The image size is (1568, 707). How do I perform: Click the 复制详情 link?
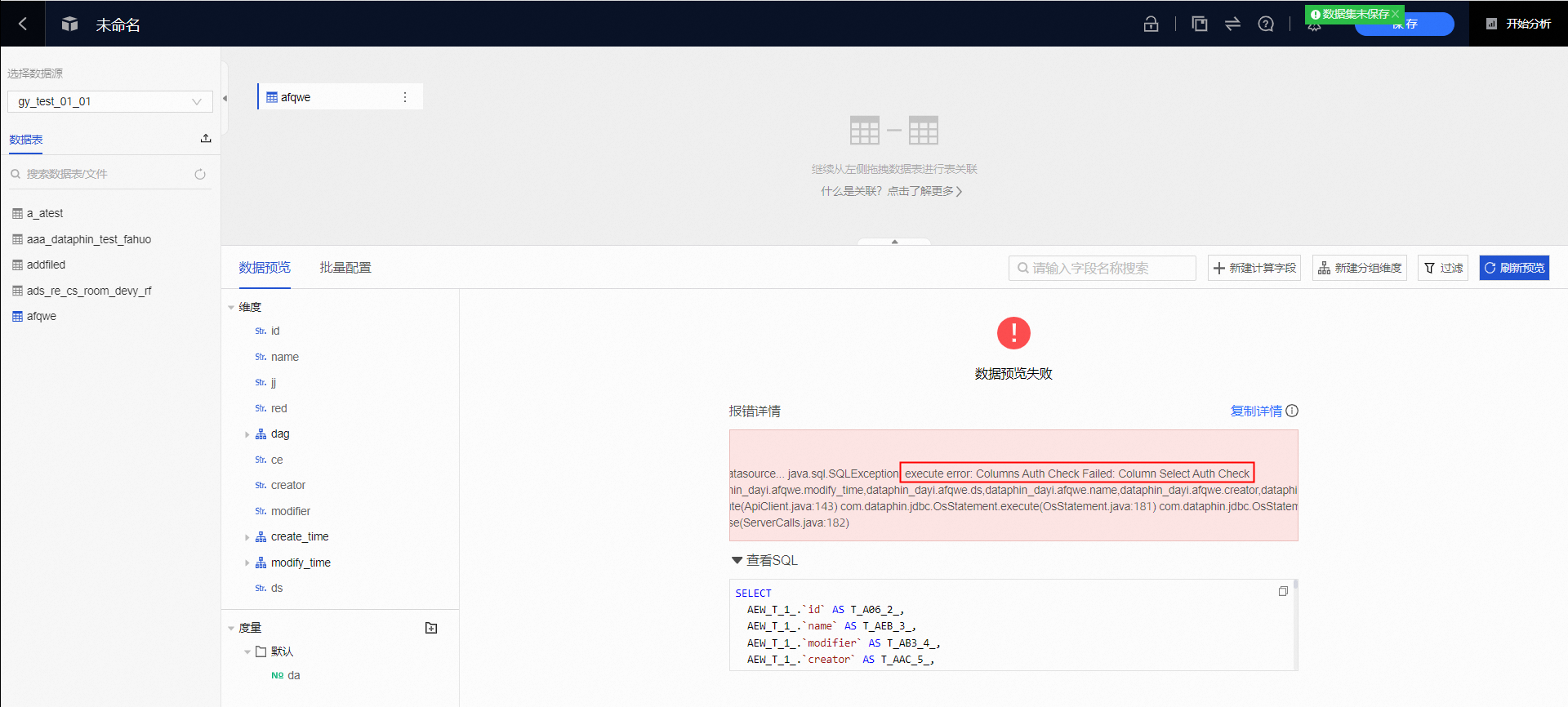point(1255,411)
